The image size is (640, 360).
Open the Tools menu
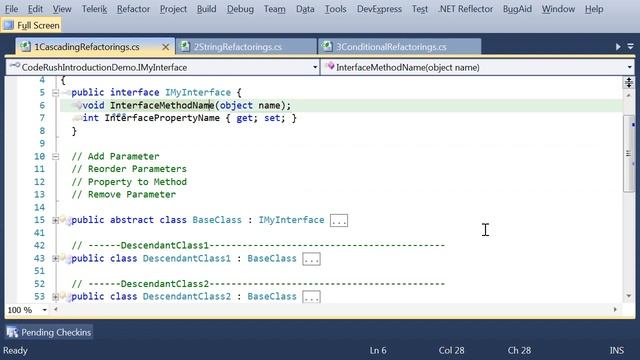335,9
